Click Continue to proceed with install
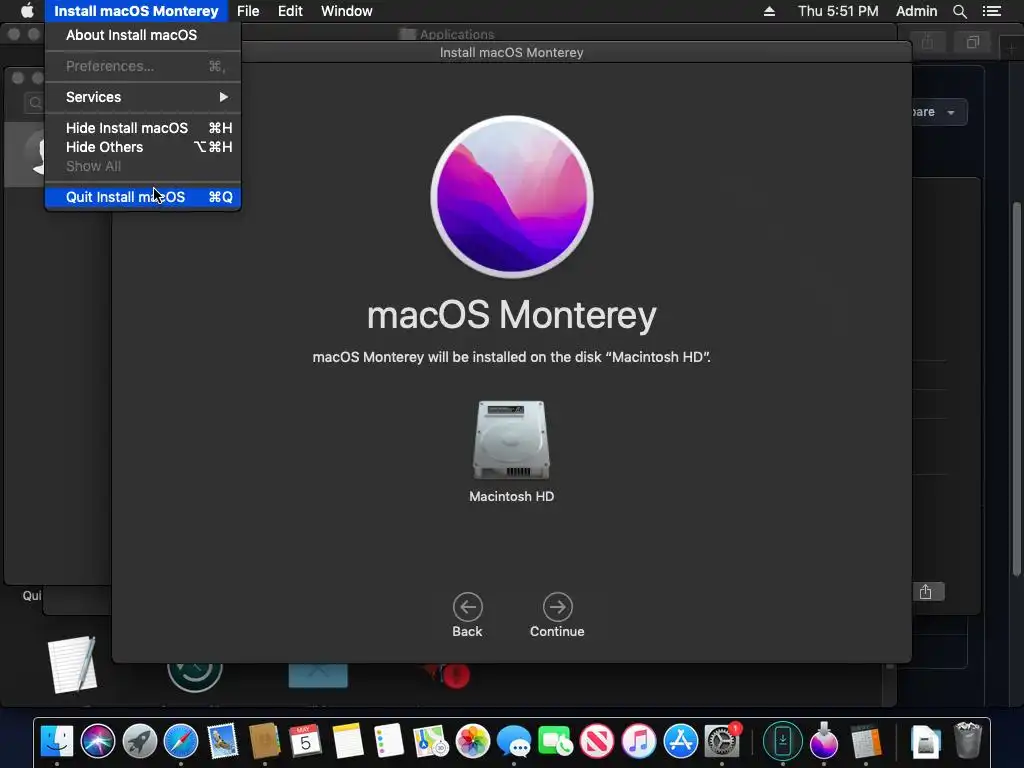The width and height of the screenshot is (1024, 768). tap(557, 615)
